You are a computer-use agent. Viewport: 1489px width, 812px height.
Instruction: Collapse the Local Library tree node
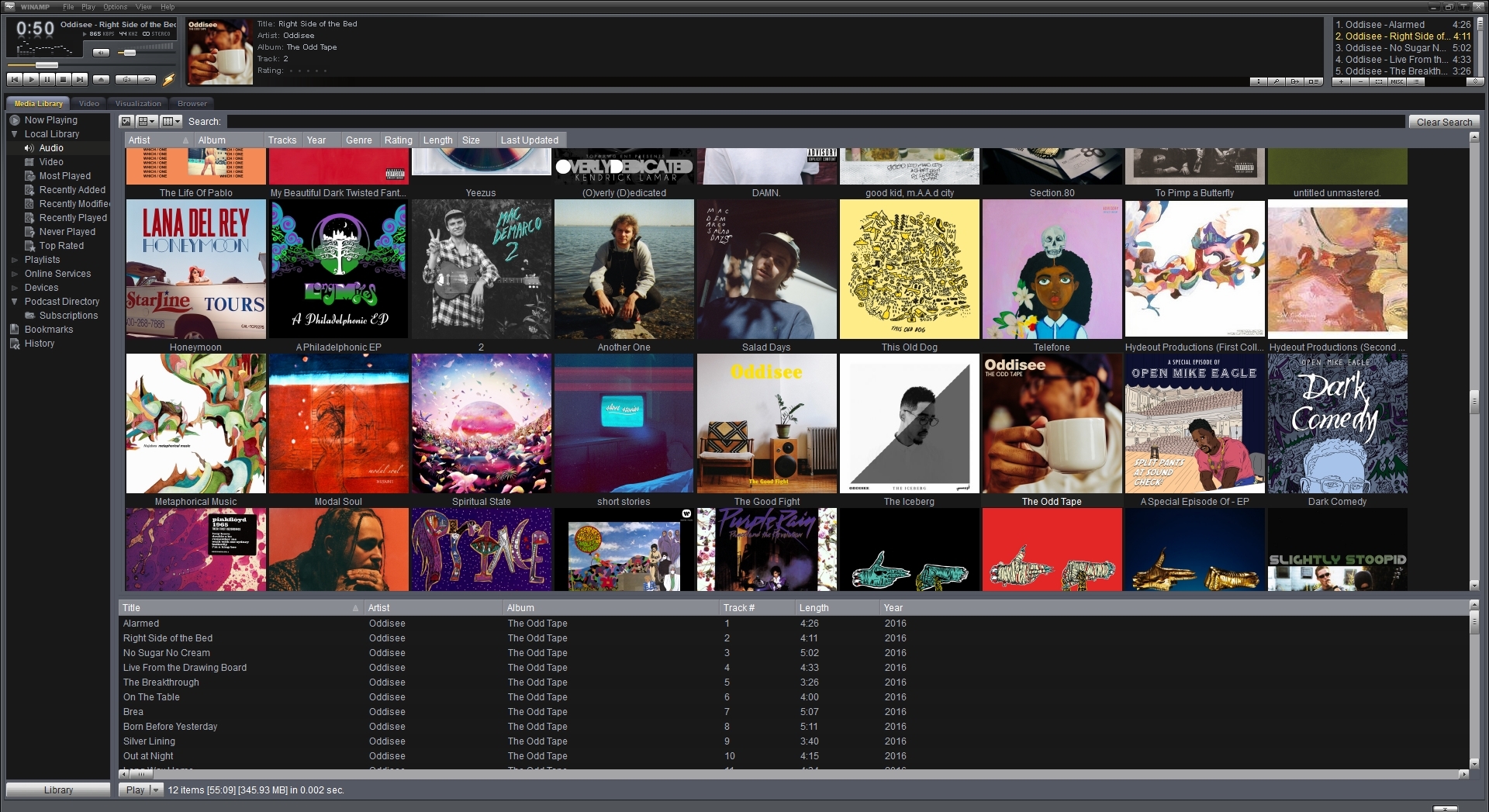pyautogui.click(x=14, y=134)
